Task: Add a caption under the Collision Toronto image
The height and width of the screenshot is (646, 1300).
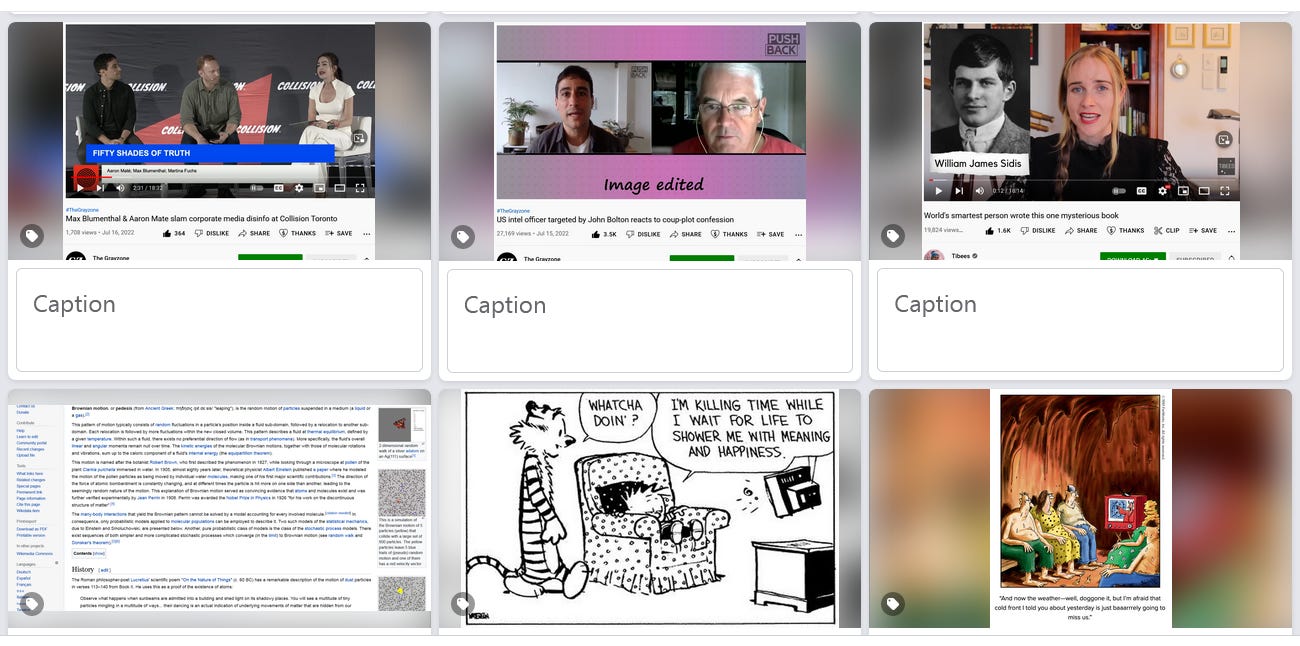Action: [219, 320]
